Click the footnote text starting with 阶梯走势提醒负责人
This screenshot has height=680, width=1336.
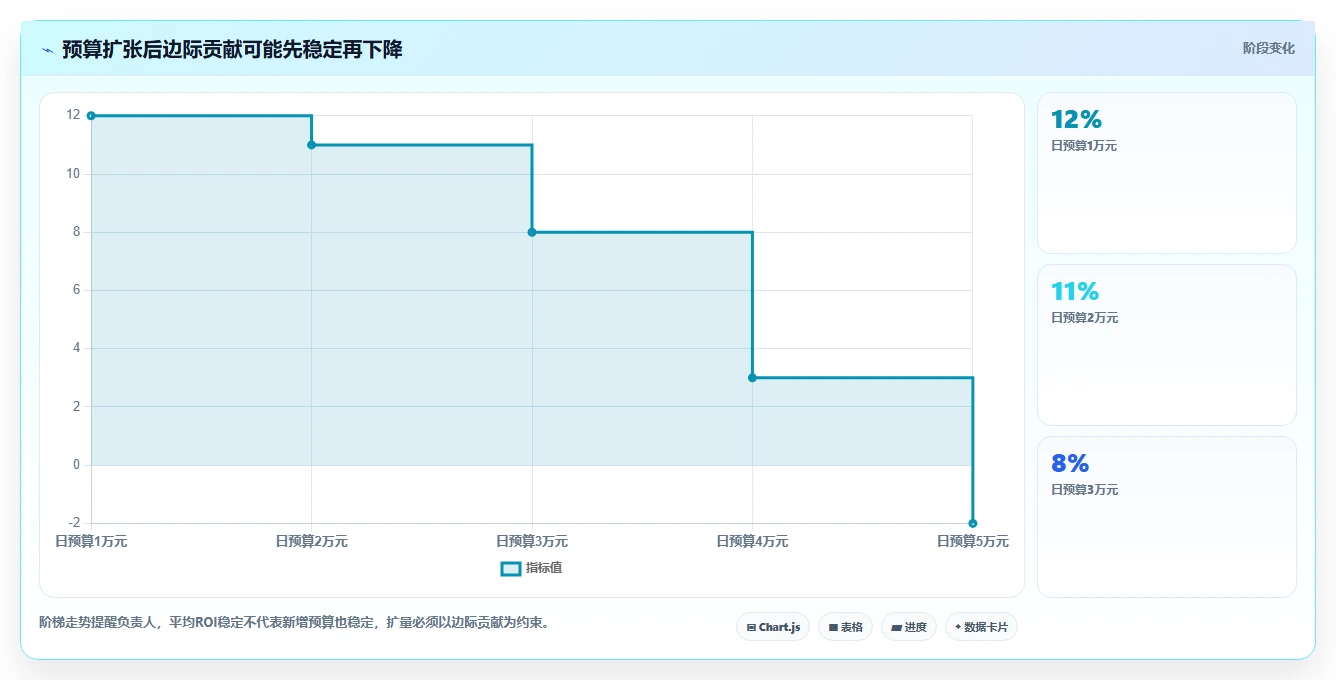click(294, 622)
